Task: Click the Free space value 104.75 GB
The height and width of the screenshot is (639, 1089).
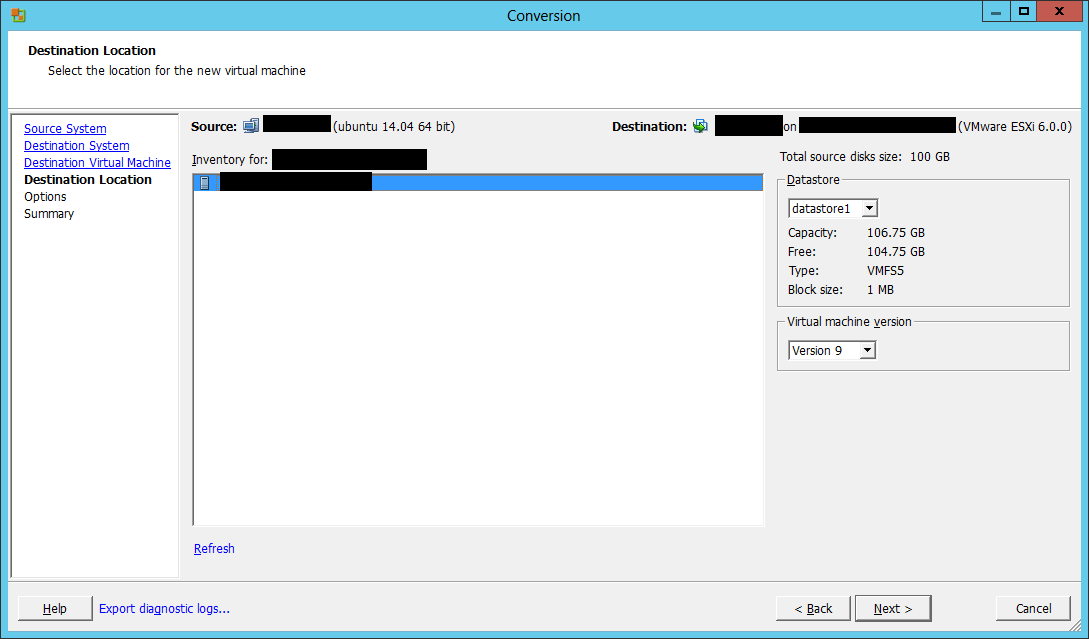Action: pyautogui.click(x=896, y=251)
